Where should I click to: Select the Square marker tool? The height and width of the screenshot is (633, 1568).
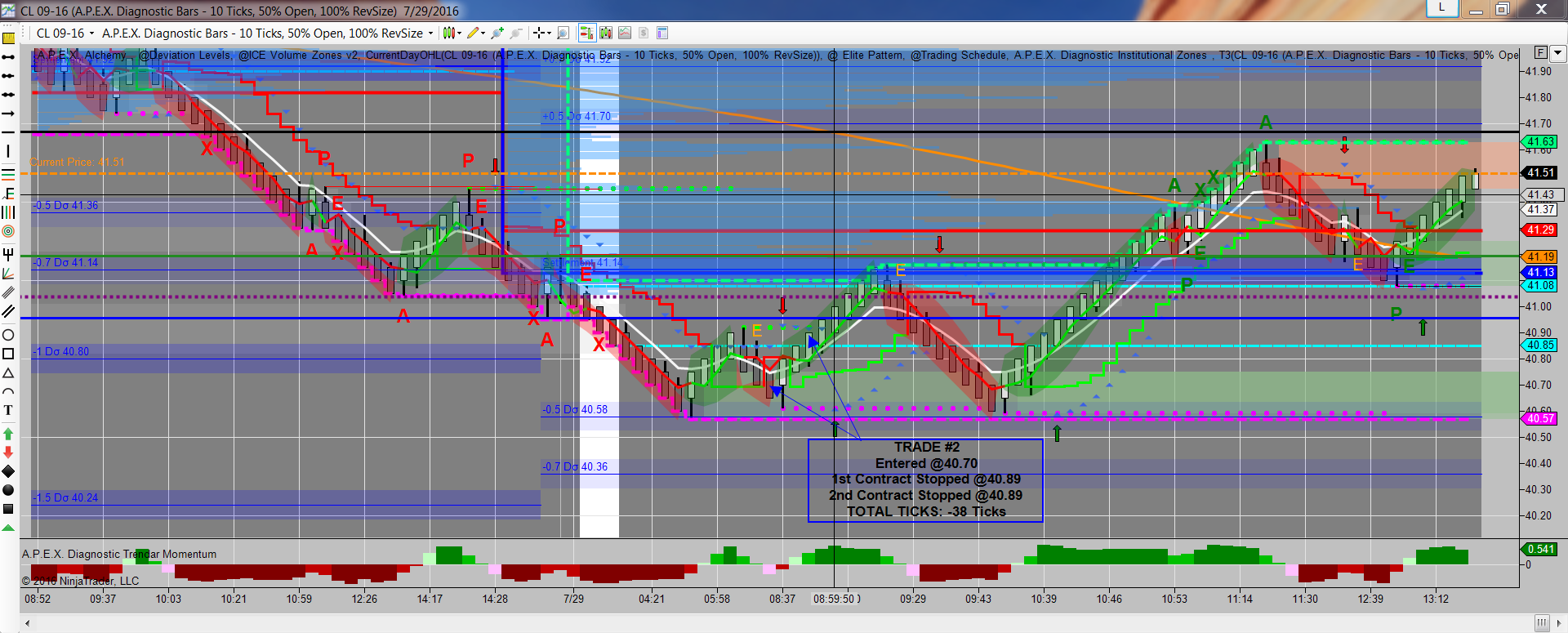[x=8, y=509]
